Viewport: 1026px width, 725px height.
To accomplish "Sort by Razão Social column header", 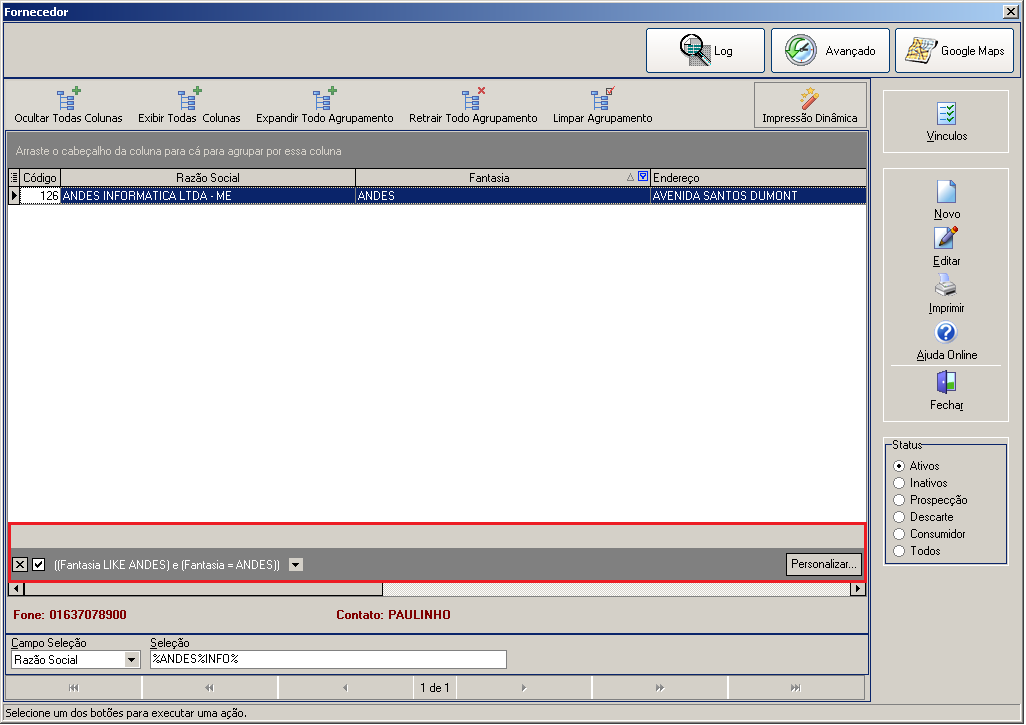I will tap(207, 177).
